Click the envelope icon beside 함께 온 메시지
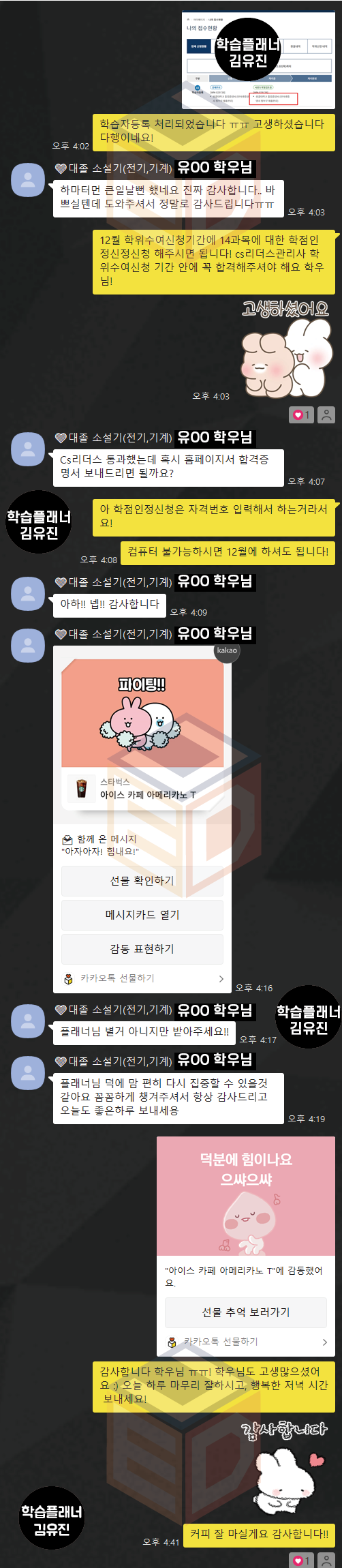 click(x=67, y=839)
